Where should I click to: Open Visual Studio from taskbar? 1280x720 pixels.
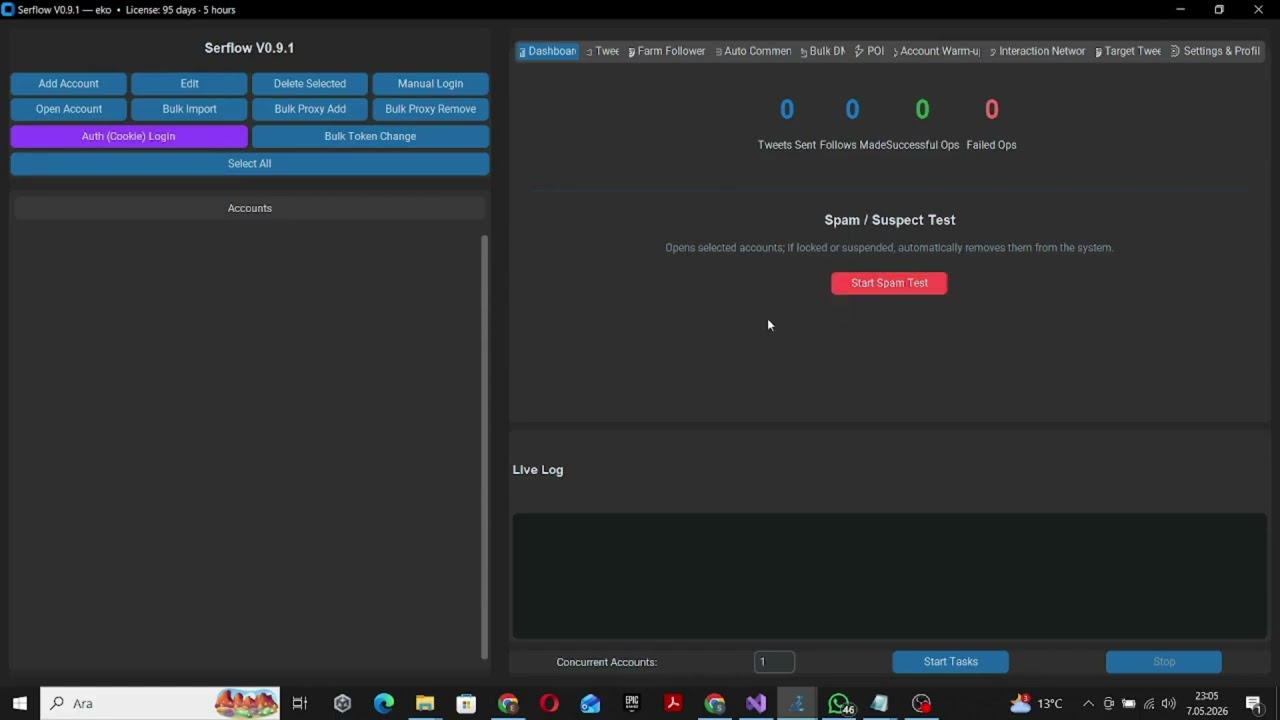point(756,703)
